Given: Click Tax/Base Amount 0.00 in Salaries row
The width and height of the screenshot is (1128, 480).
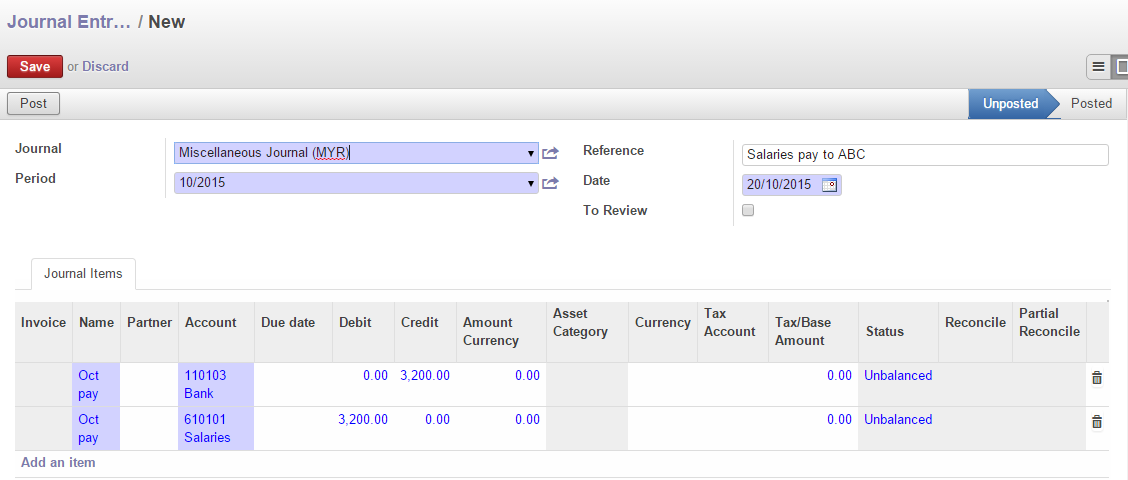Looking at the screenshot, I should pos(840,420).
